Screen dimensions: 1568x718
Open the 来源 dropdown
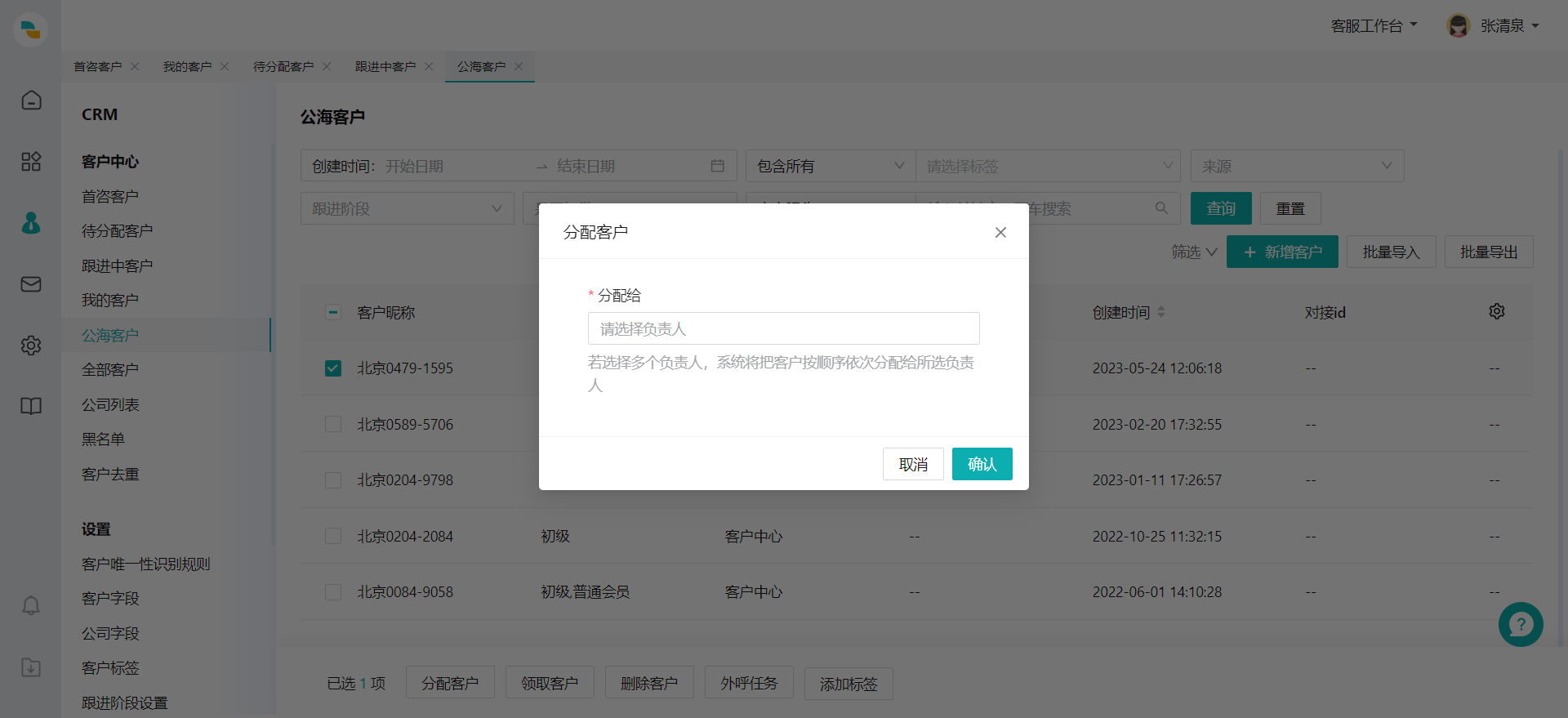coord(1298,166)
